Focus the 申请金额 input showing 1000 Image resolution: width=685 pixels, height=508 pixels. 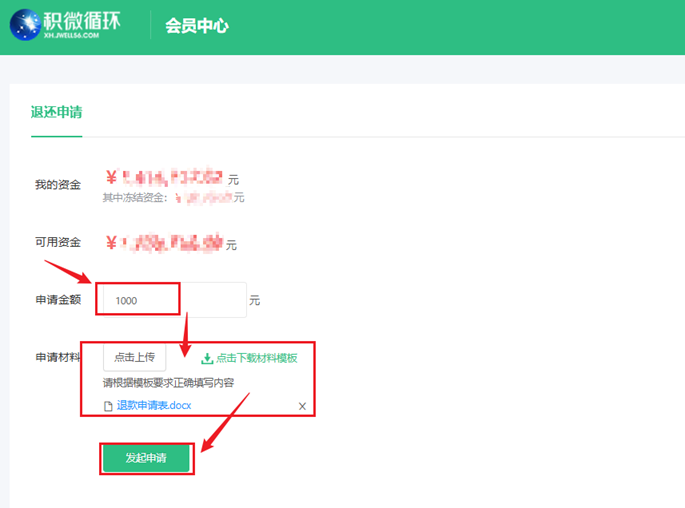(140, 300)
